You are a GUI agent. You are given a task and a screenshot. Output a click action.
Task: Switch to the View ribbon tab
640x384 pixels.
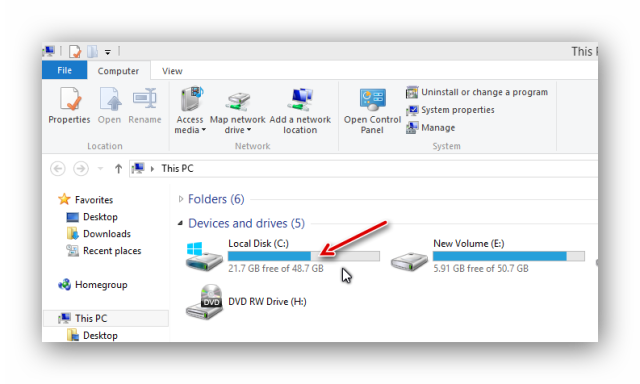172,71
